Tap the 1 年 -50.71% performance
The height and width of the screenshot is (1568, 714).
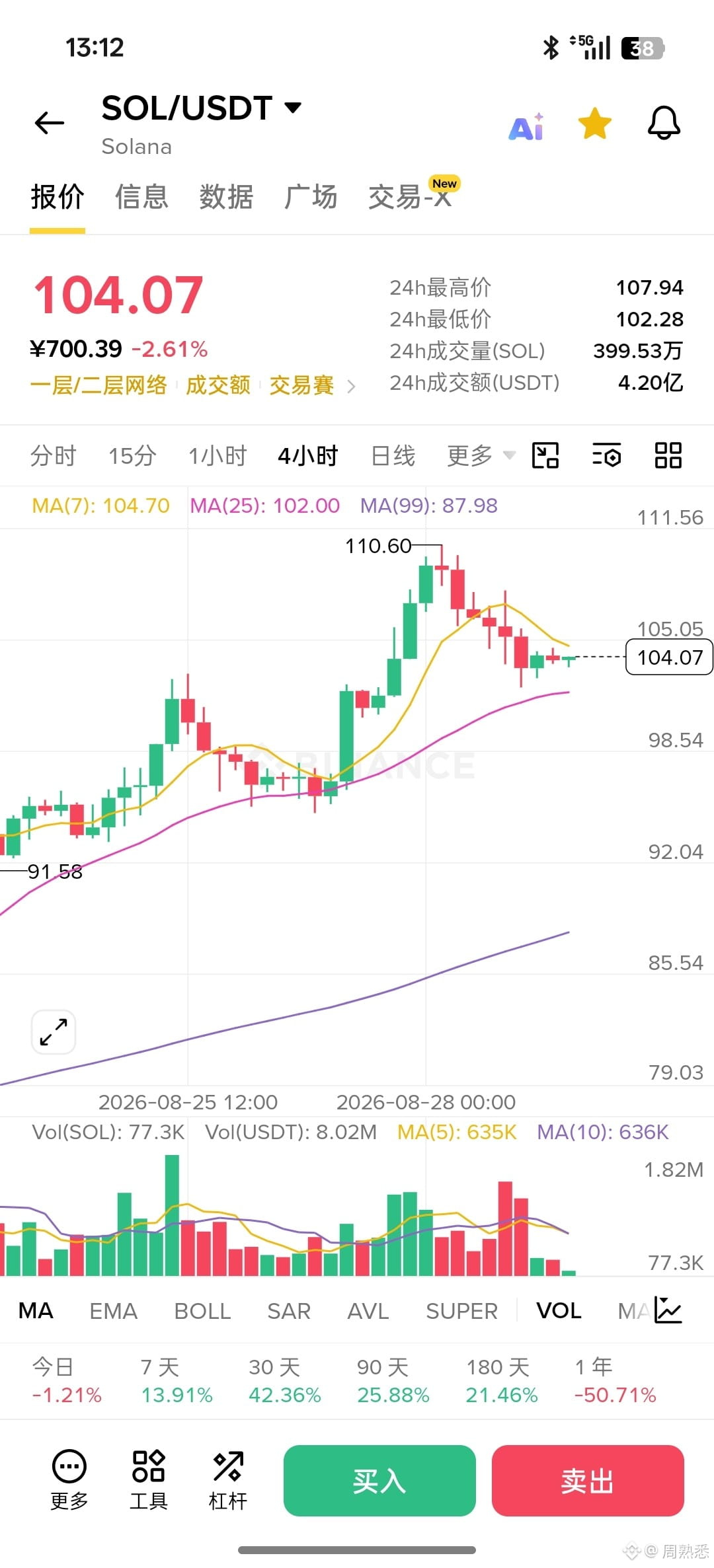[x=615, y=1380]
